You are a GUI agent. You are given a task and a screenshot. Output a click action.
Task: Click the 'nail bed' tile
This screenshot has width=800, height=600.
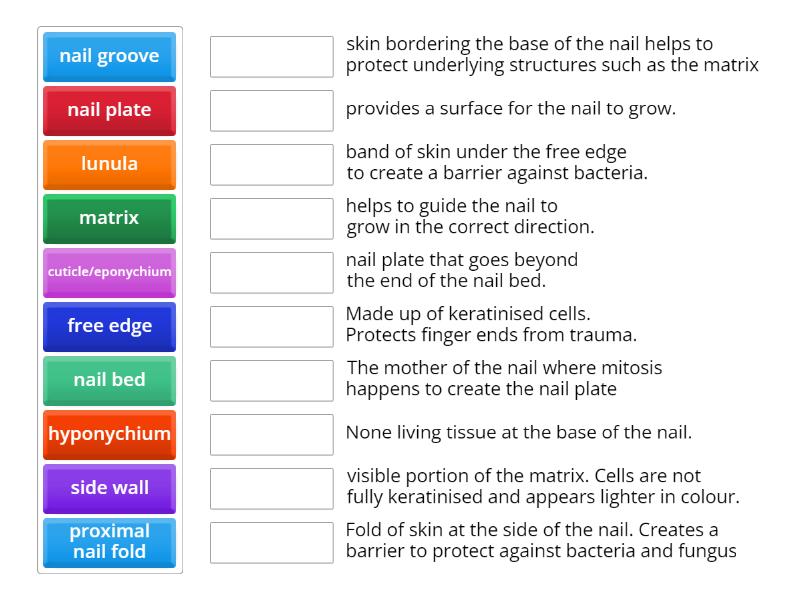(x=108, y=380)
